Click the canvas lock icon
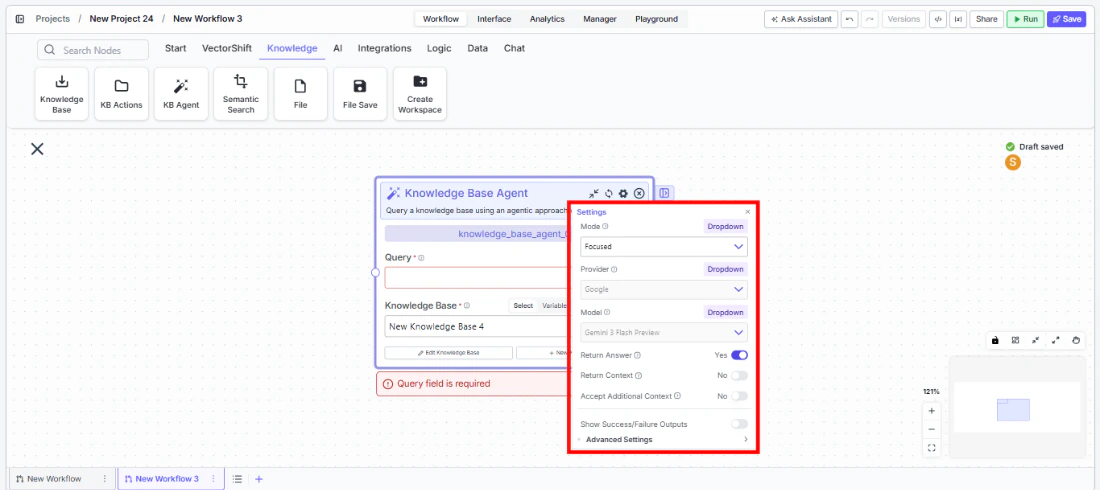Viewport: 1100px width, 490px height. [995, 340]
